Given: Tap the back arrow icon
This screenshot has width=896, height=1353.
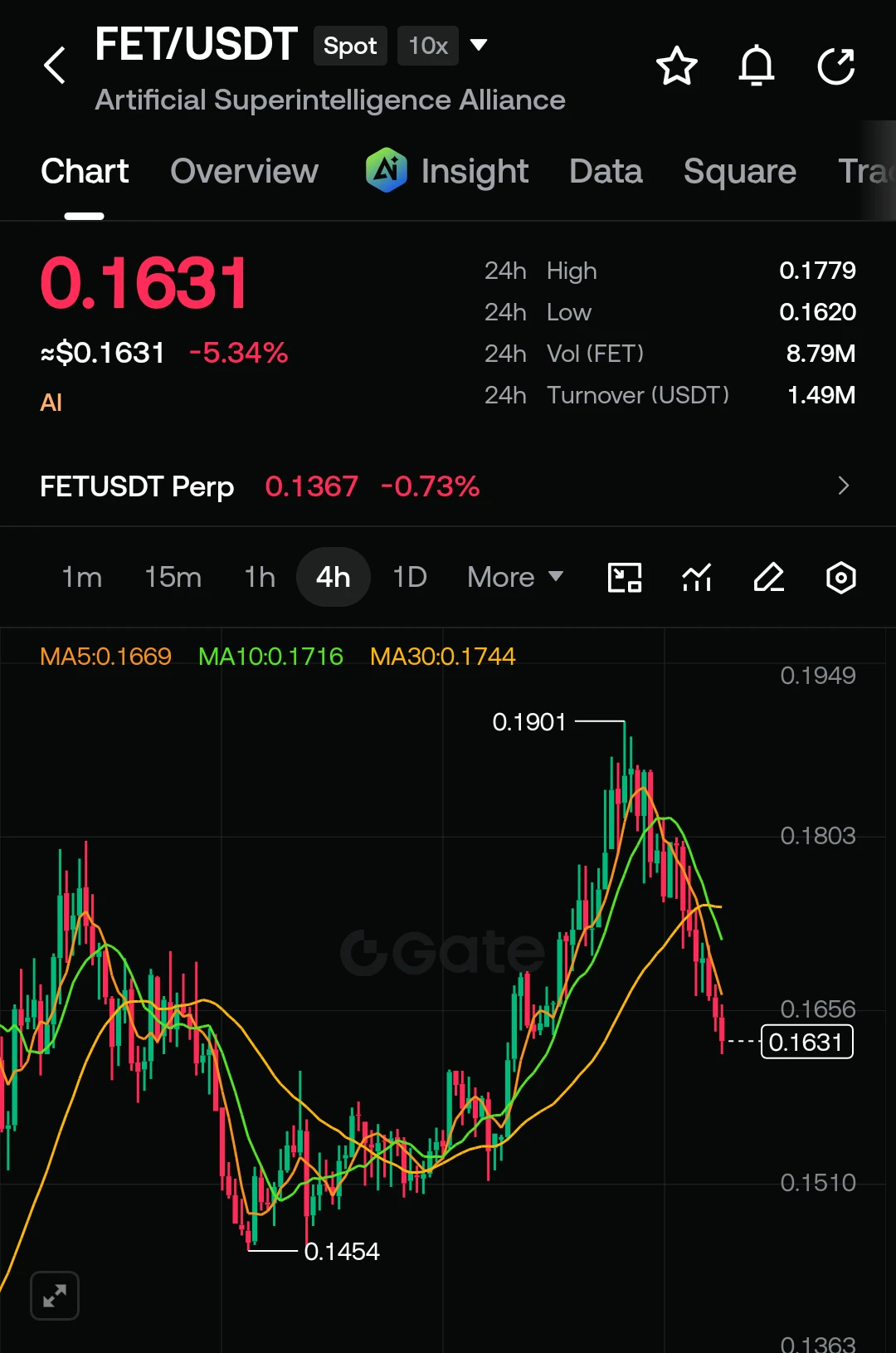Looking at the screenshot, I should [54, 66].
